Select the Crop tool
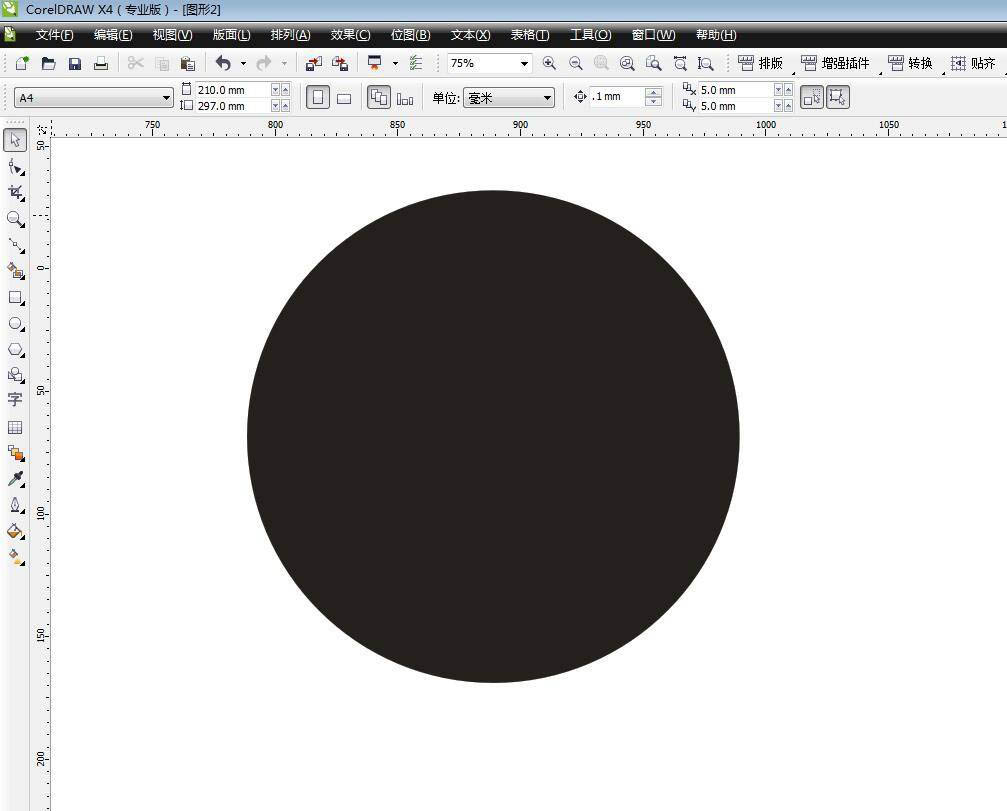The image size is (1007, 811). click(15, 192)
